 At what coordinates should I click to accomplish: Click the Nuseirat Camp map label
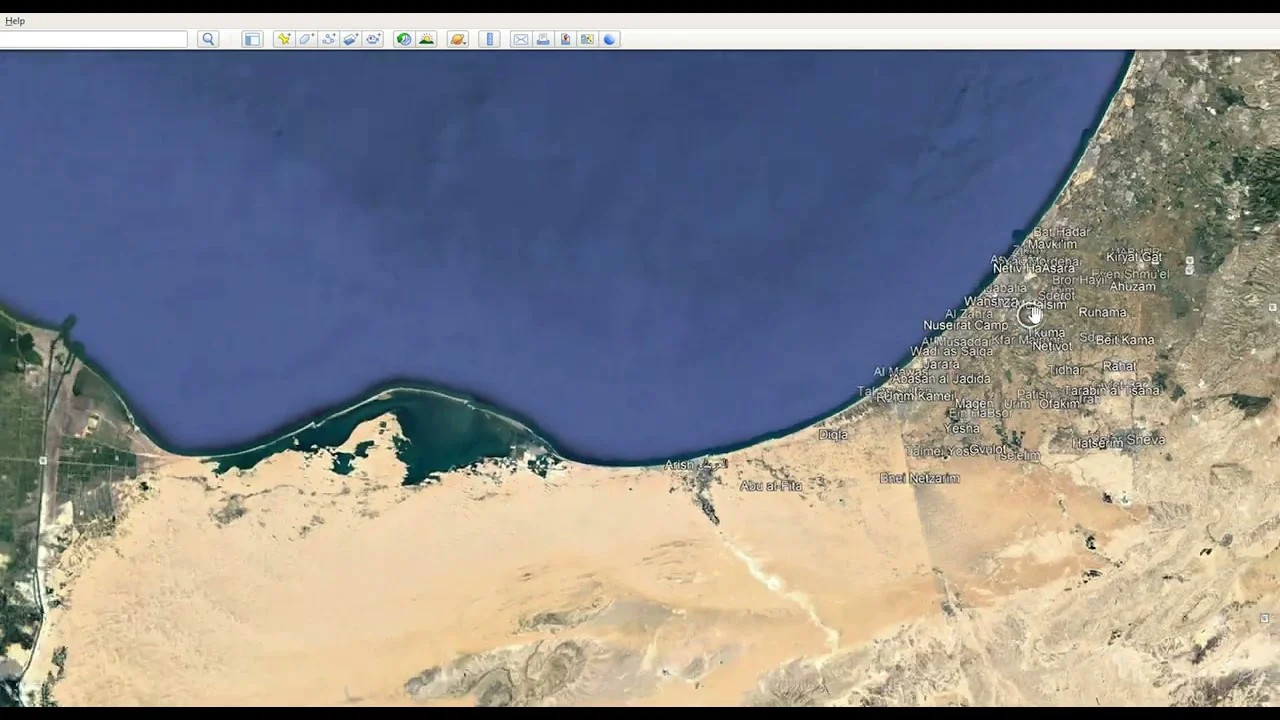point(965,325)
